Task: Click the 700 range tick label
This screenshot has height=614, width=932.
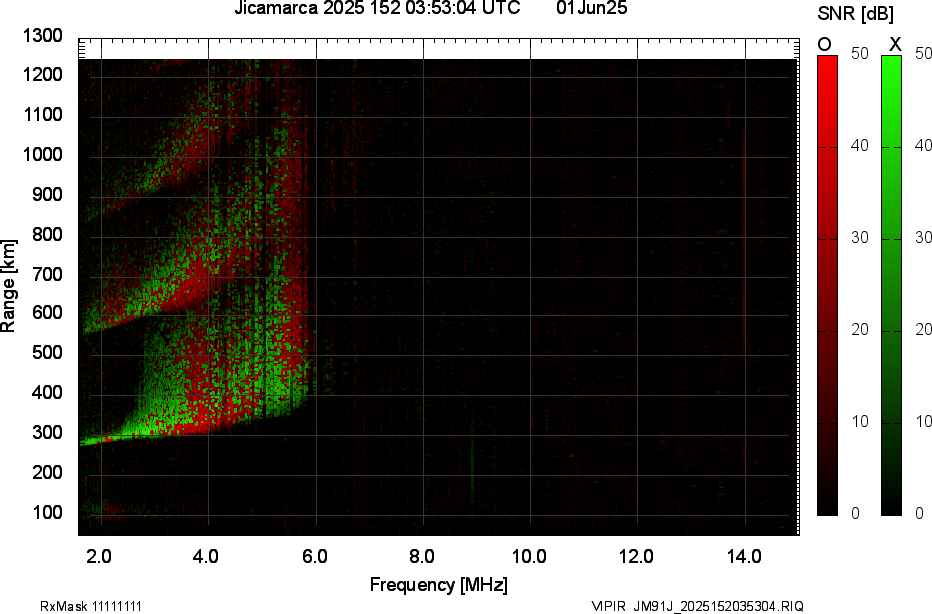Action: coord(46,274)
